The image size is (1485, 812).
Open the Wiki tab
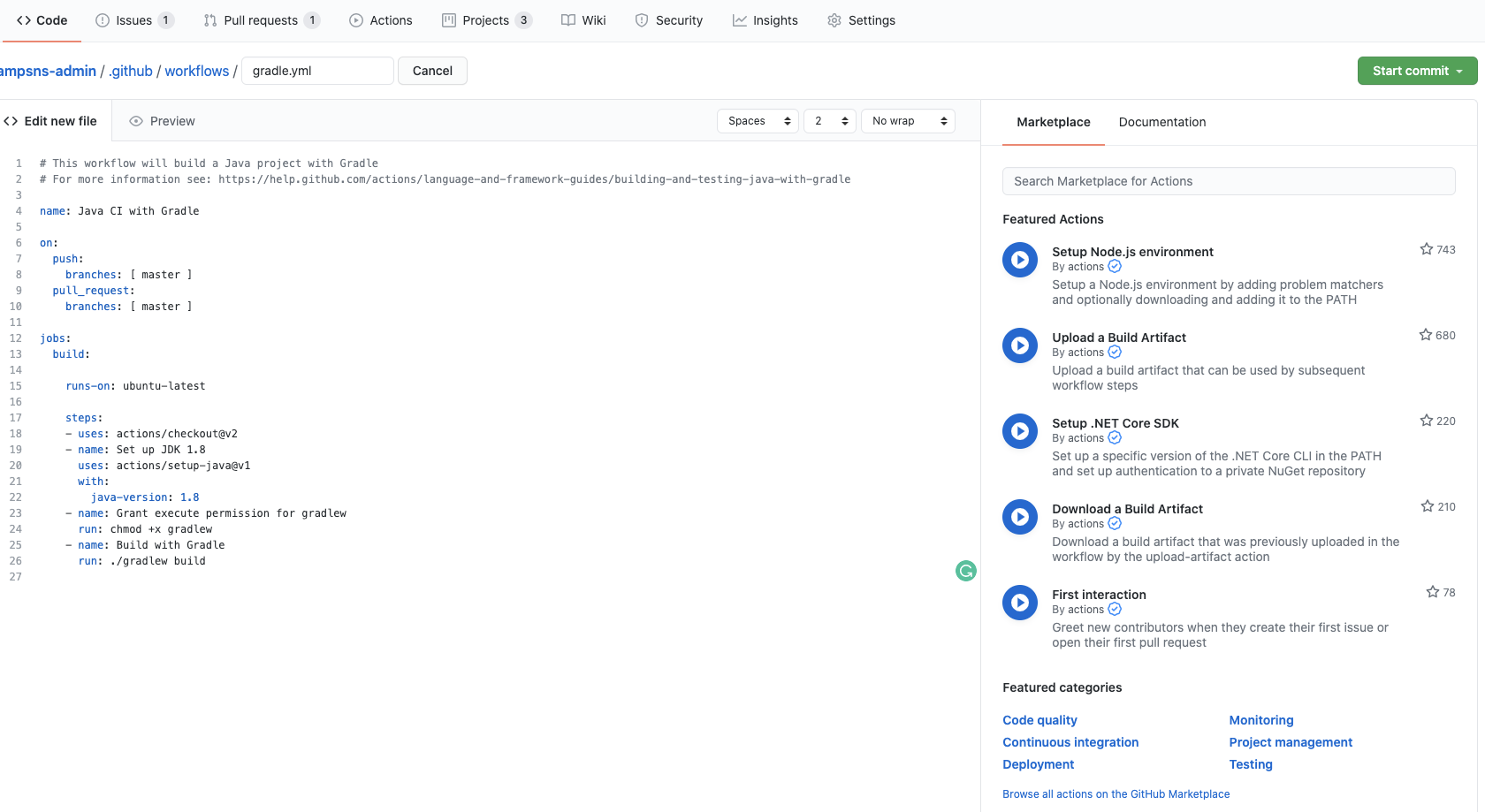[x=583, y=20]
